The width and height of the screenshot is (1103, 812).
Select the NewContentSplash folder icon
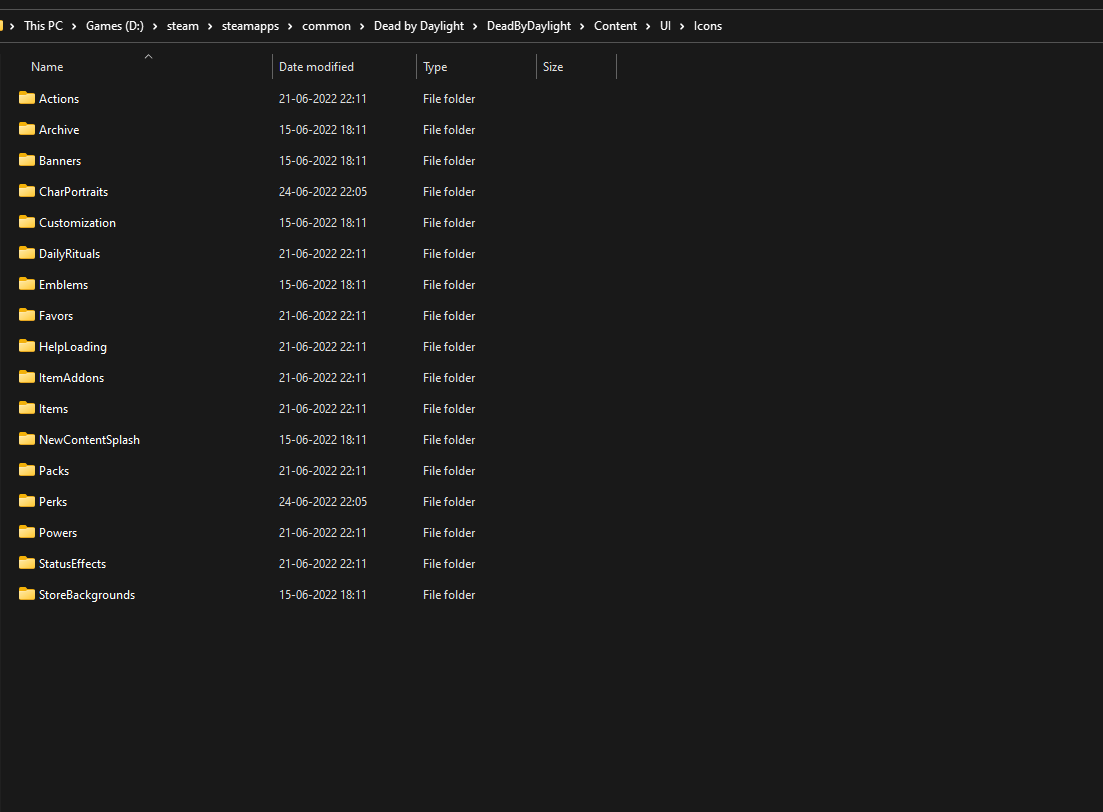pyautogui.click(x=27, y=438)
